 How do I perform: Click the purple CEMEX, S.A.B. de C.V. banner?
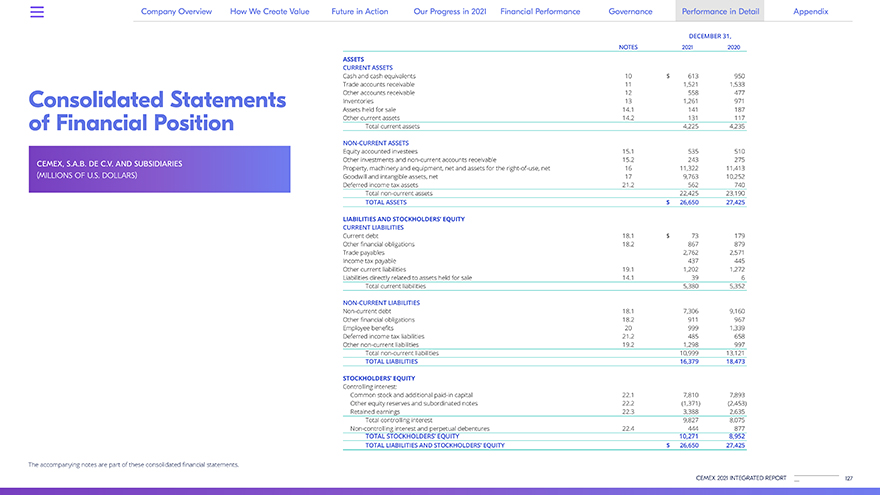160,169
